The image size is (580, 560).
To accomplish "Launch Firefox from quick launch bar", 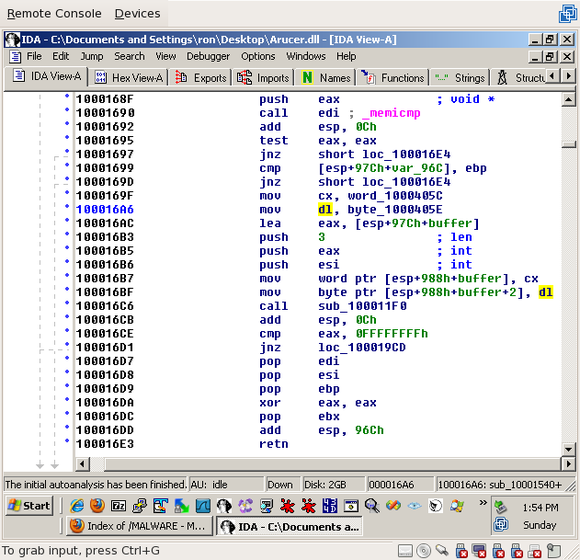I will point(97,506).
